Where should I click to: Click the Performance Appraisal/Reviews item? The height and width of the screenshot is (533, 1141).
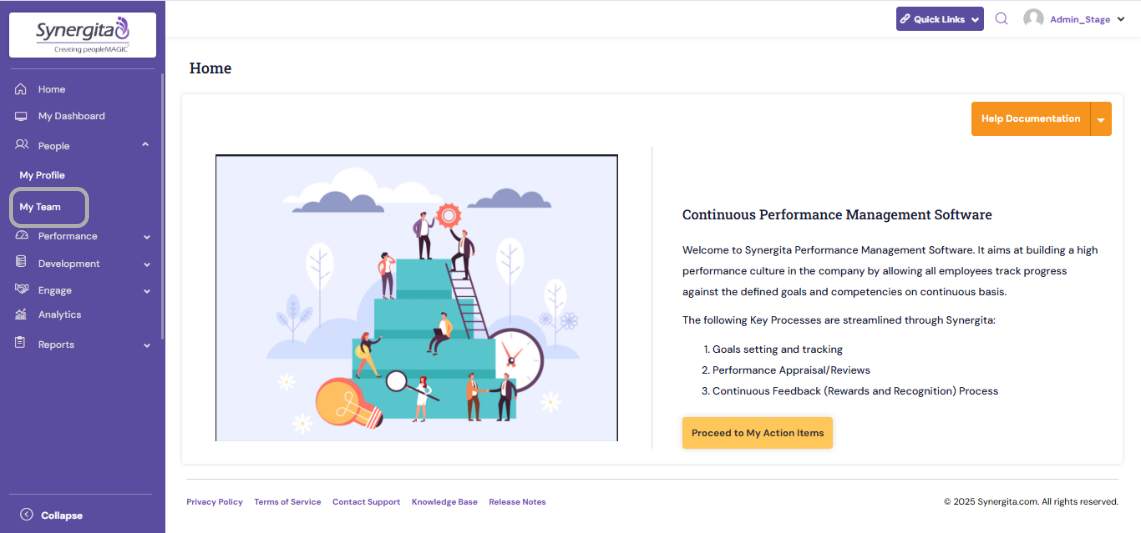(x=791, y=370)
